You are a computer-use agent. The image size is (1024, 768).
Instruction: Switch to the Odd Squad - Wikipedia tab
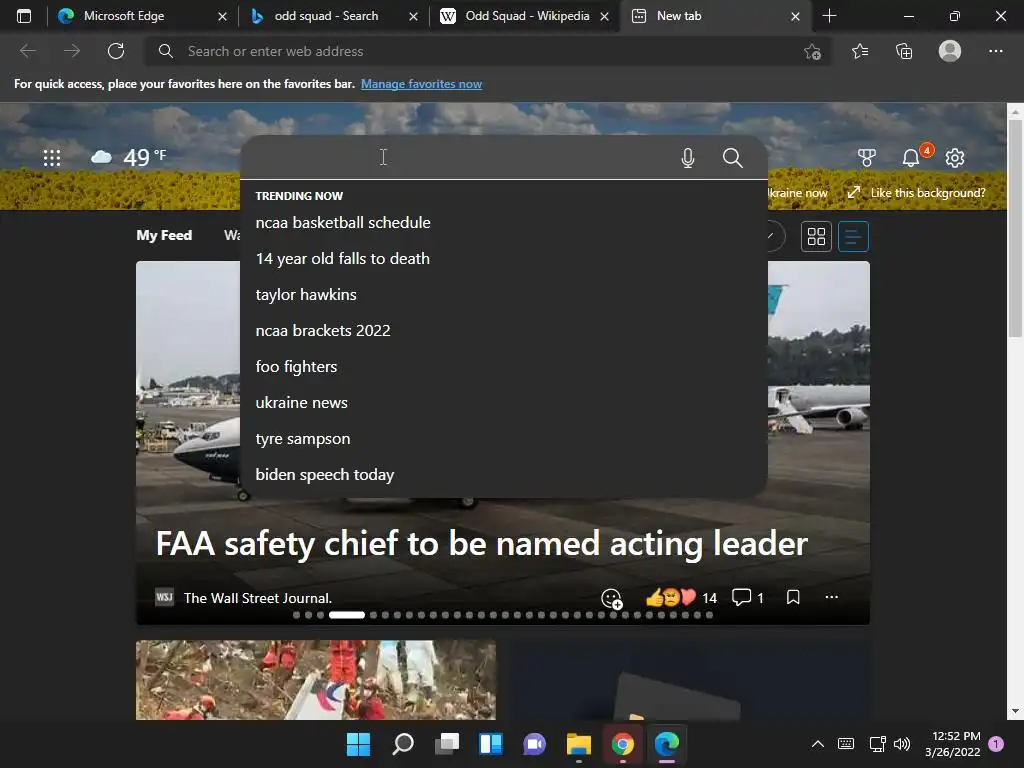click(525, 16)
